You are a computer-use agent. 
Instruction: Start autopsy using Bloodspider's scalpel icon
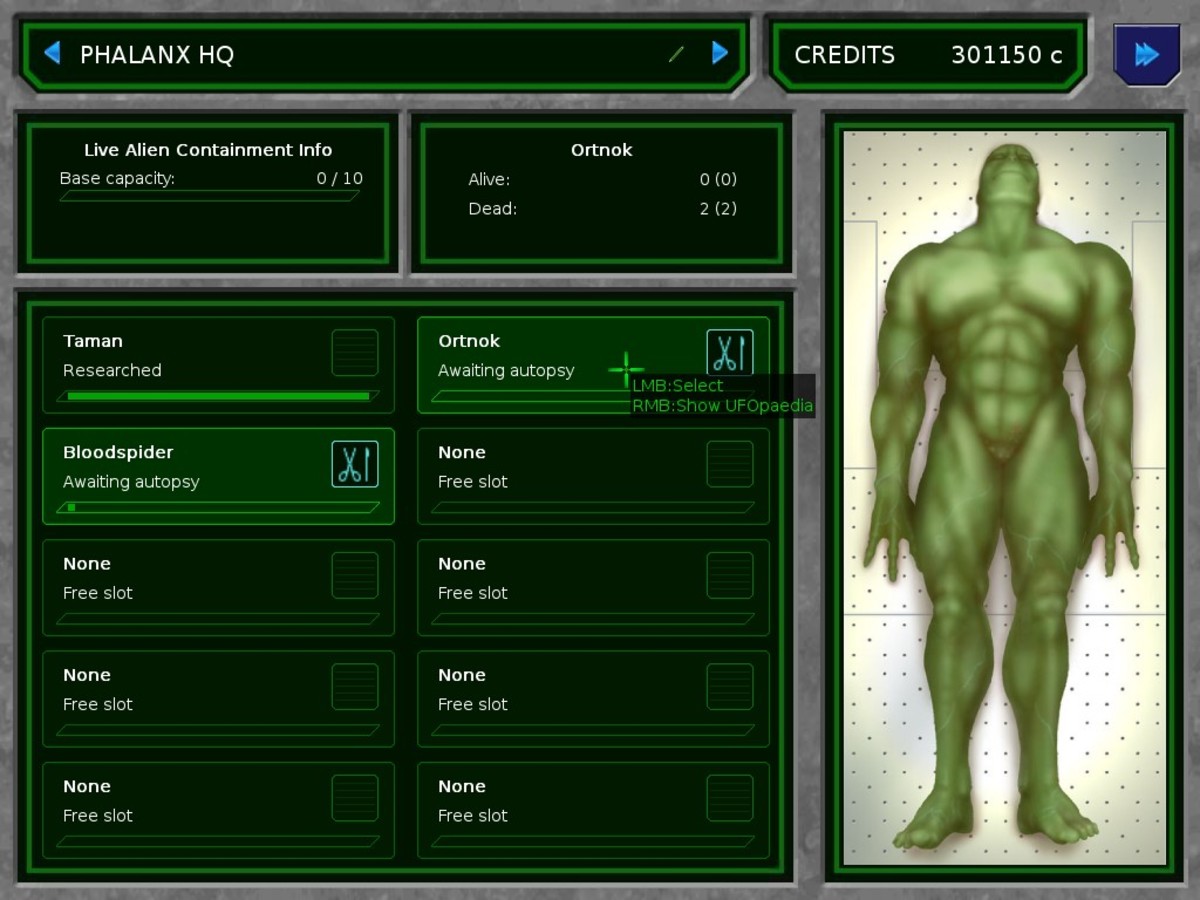pyautogui.click(x=355, y=464)
